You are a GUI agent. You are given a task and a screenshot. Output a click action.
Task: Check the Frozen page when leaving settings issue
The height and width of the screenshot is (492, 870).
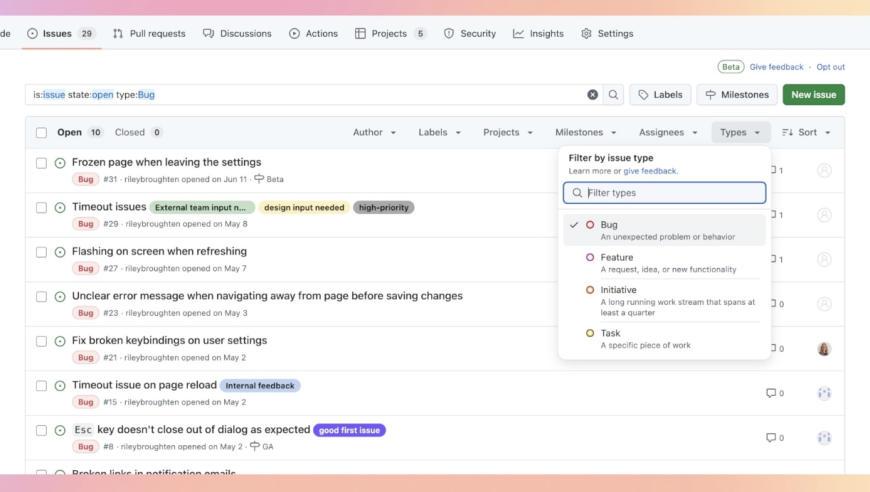[x=42, y=163]
